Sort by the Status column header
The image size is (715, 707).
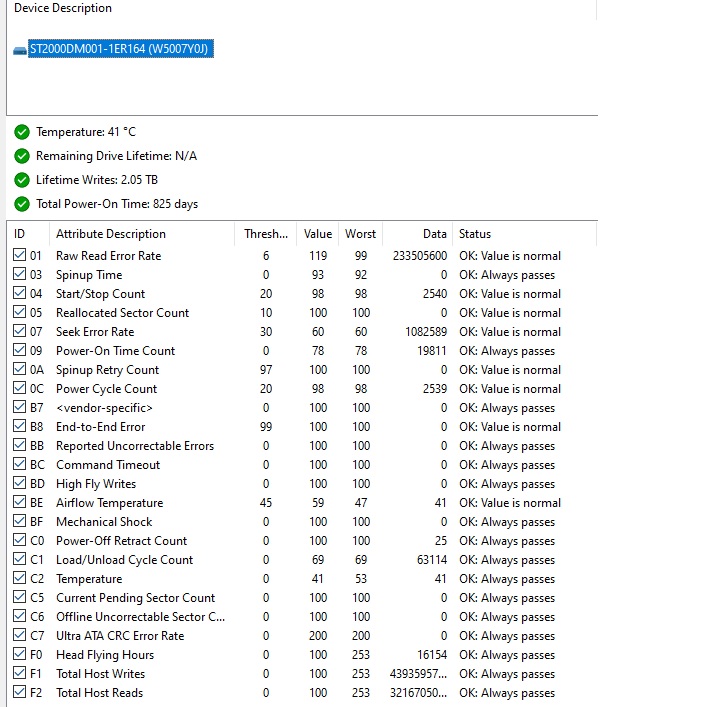524,234
